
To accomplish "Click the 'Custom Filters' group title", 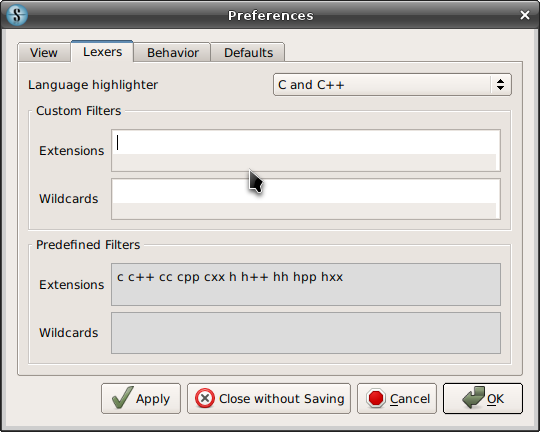I will point(79,111).
